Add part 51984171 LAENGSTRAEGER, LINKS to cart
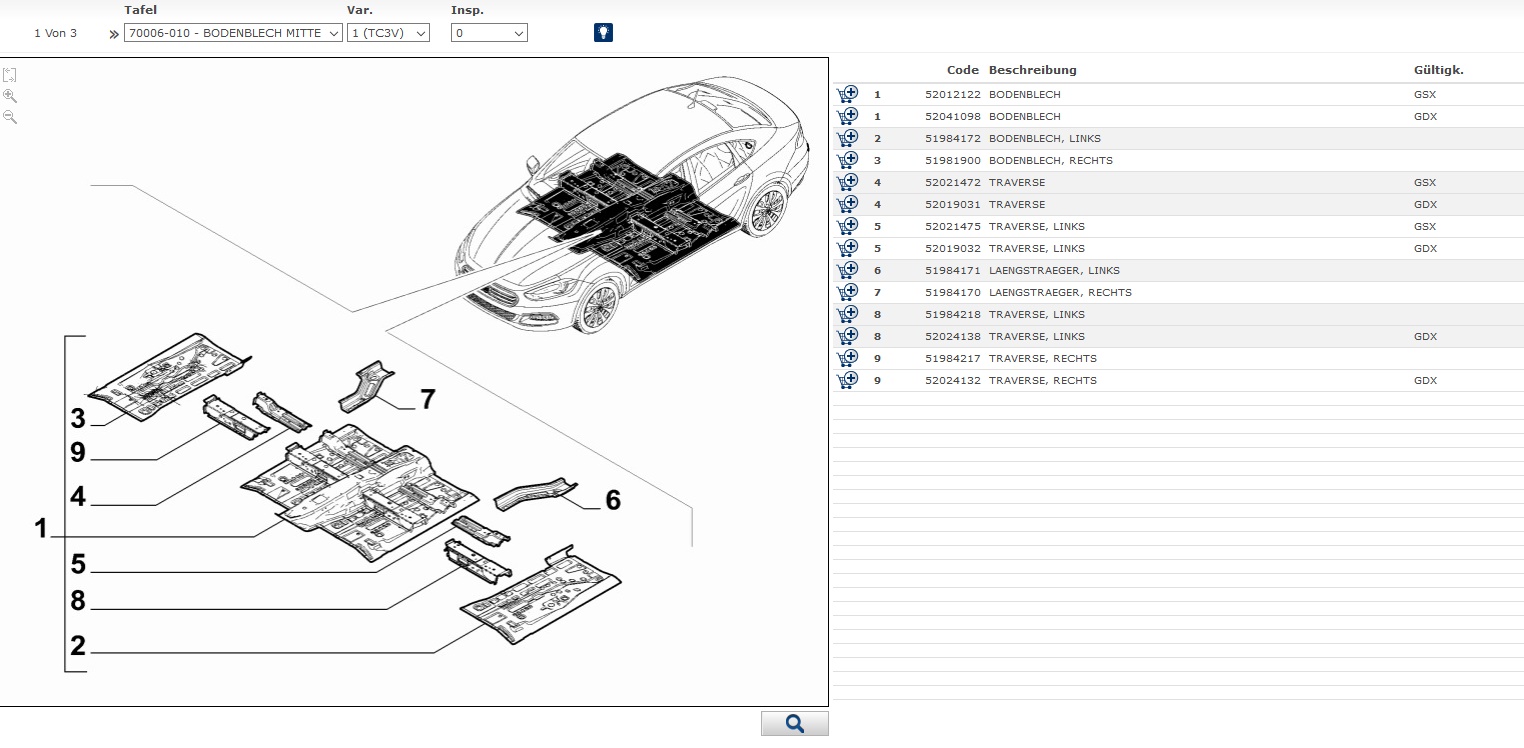This screenshot has width=1524, height=748. click(x=847, y=270)
